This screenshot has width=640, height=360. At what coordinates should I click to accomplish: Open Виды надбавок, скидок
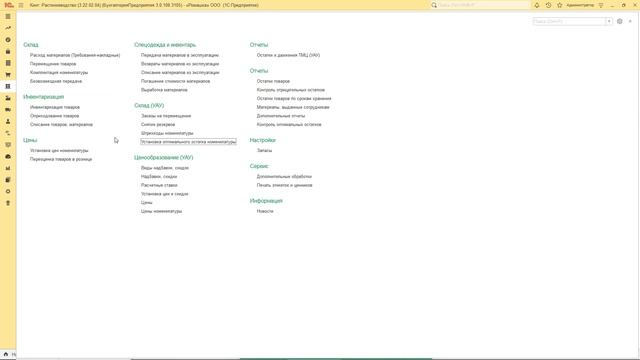[x=165, y=168]
